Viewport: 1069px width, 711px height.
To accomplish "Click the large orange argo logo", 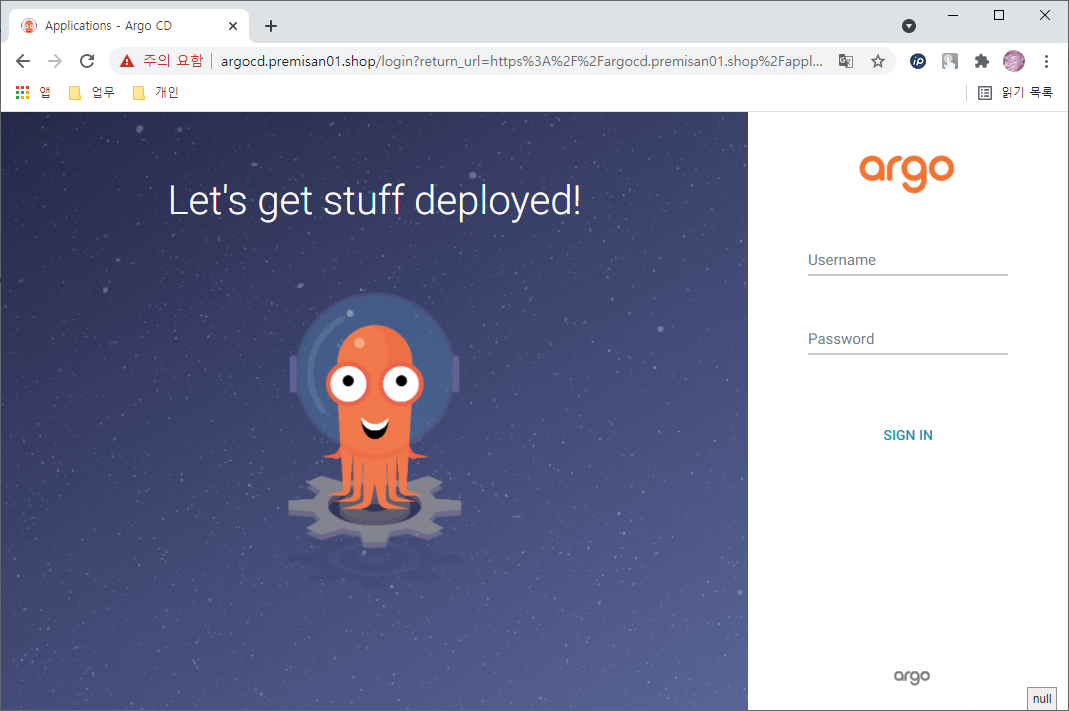I will tap(907, 172).
